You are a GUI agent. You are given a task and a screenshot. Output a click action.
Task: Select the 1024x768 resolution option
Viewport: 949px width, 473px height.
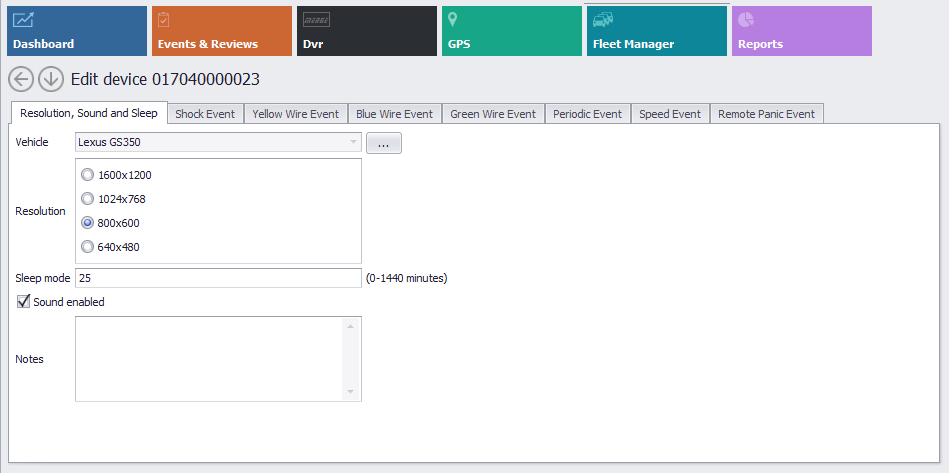pos(88,199)
